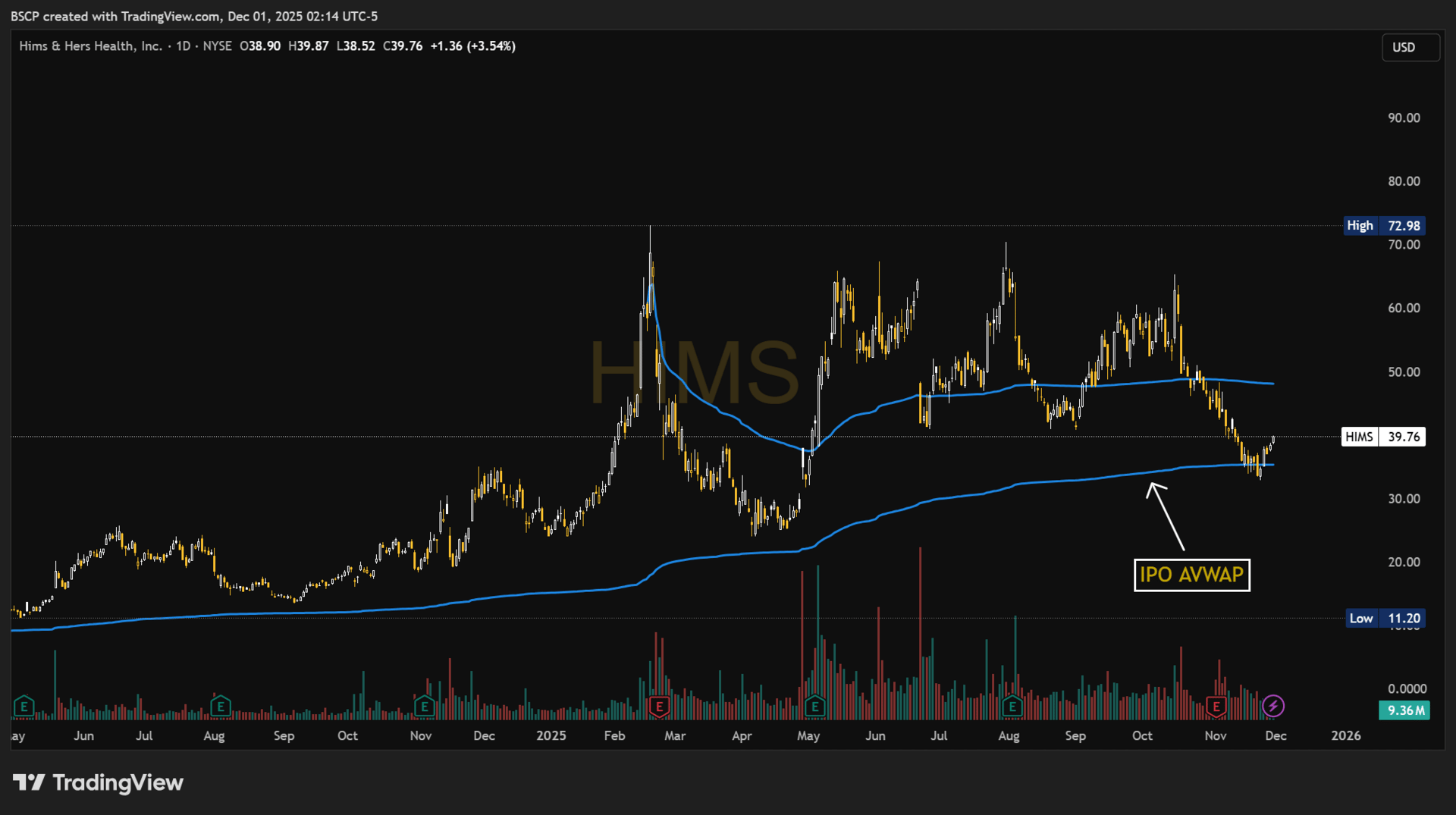Click the green earnings marker near May 2025

point(814,707)
